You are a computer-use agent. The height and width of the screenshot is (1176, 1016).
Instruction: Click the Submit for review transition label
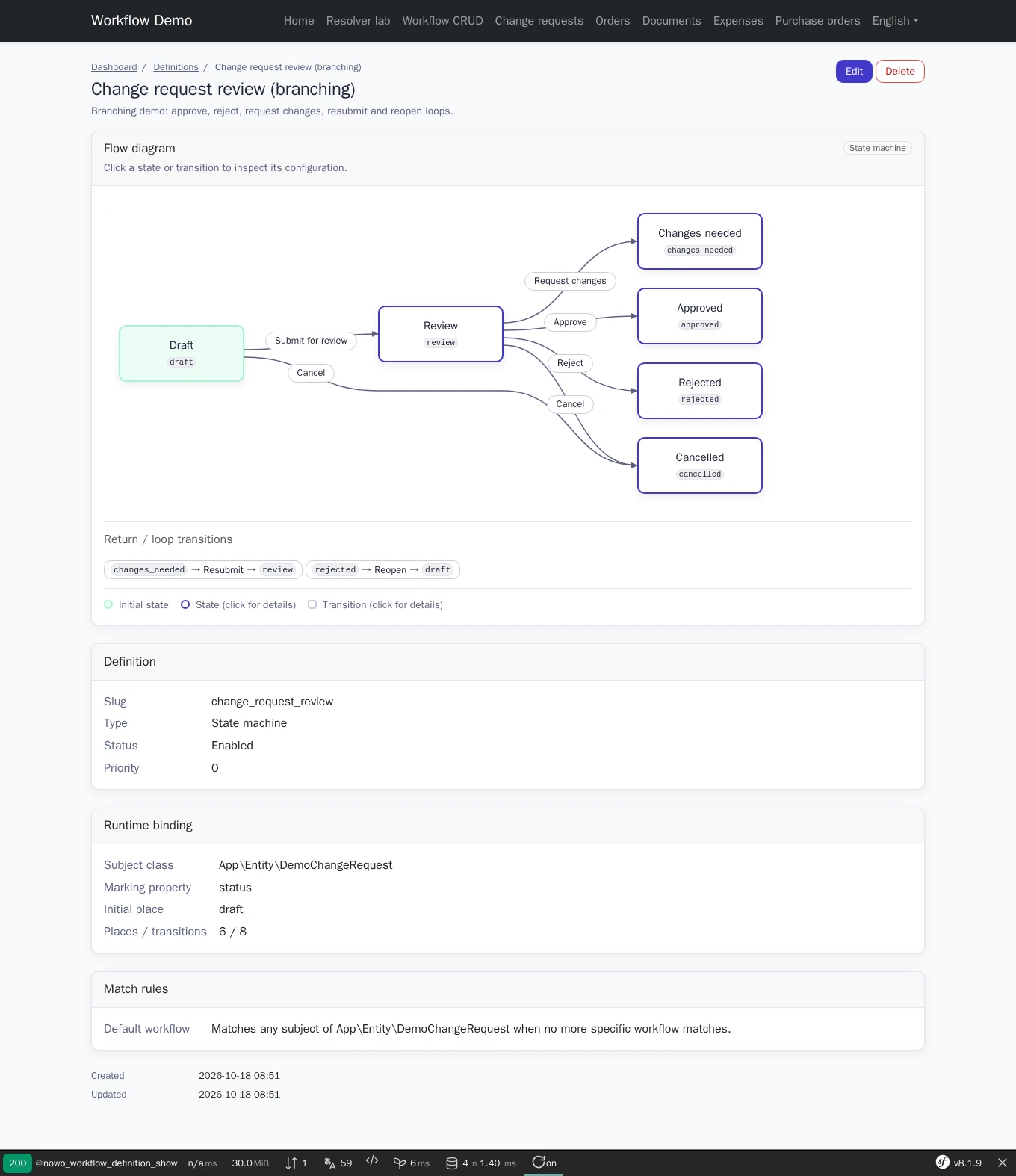(x=311, y=341)
